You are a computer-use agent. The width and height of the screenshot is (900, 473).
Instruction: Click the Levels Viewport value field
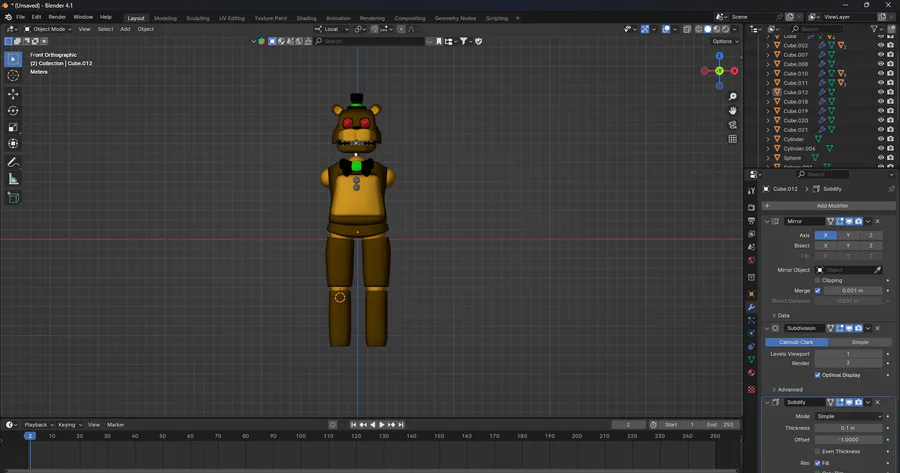[848, 354]
